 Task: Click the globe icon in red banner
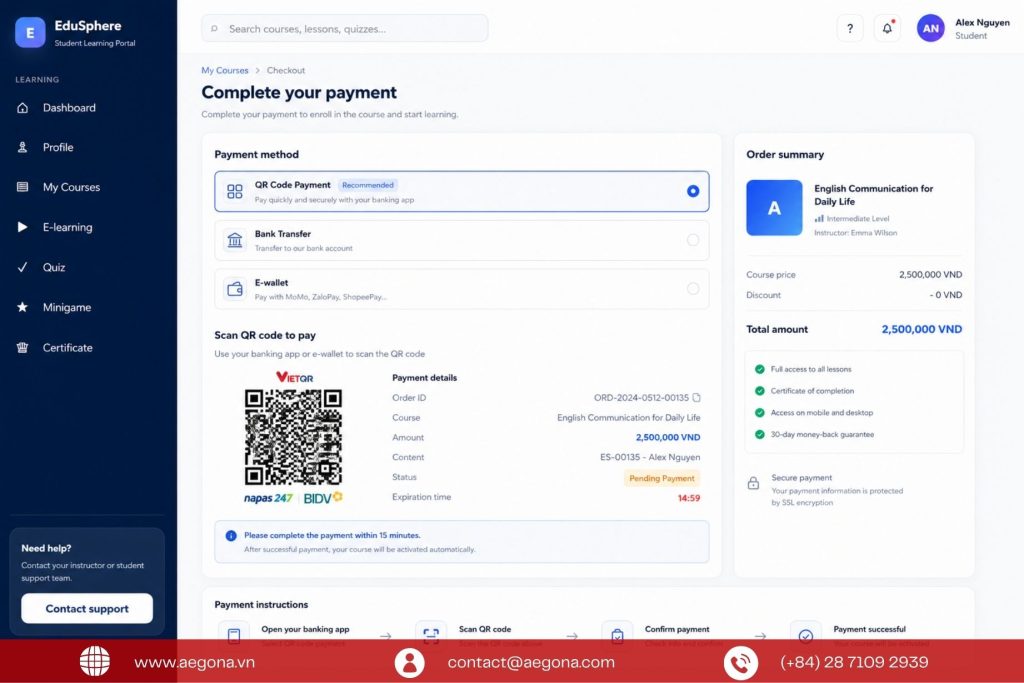[x=95, y=661]
